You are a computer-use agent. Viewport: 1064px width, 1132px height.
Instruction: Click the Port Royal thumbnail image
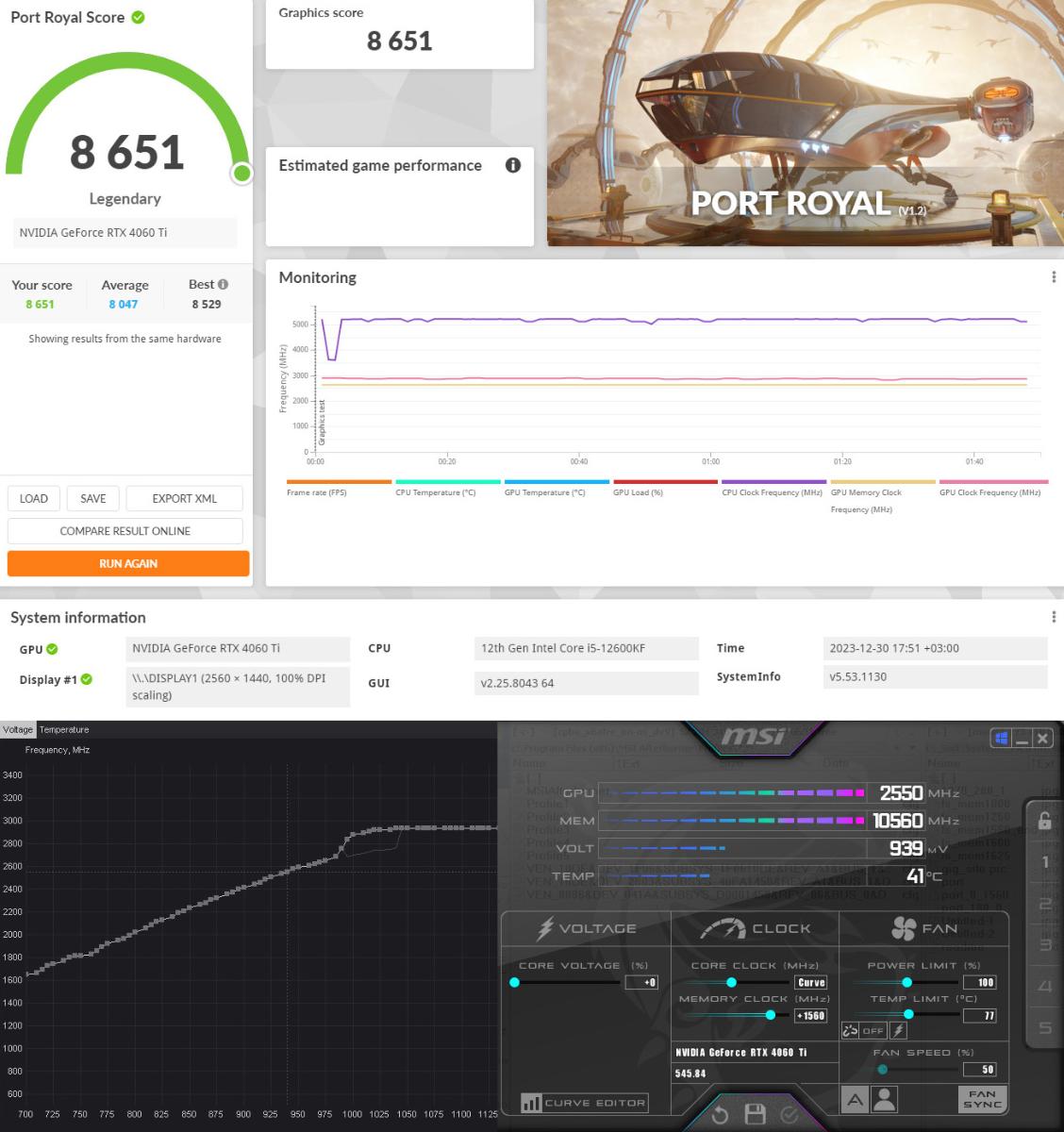click(806, 123)
